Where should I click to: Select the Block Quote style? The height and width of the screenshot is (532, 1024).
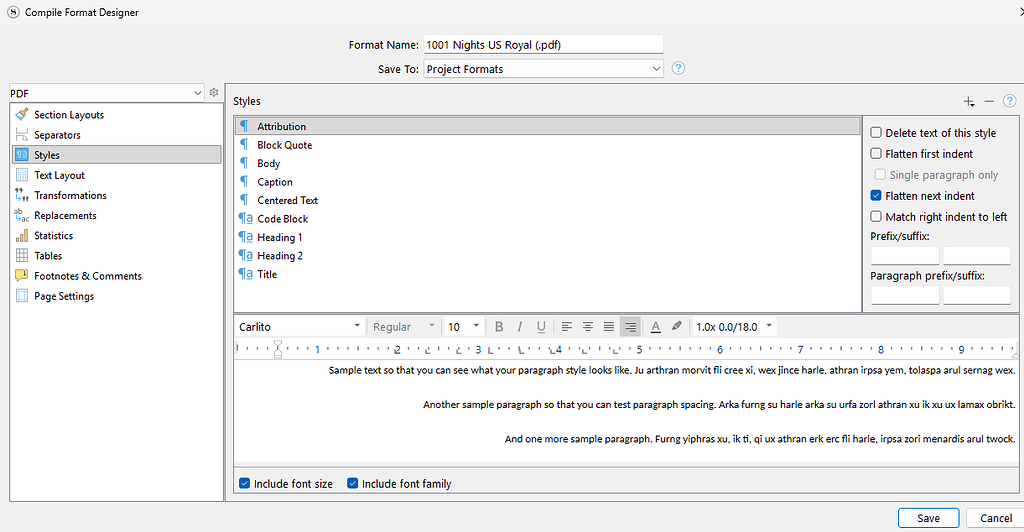[547, 145]
